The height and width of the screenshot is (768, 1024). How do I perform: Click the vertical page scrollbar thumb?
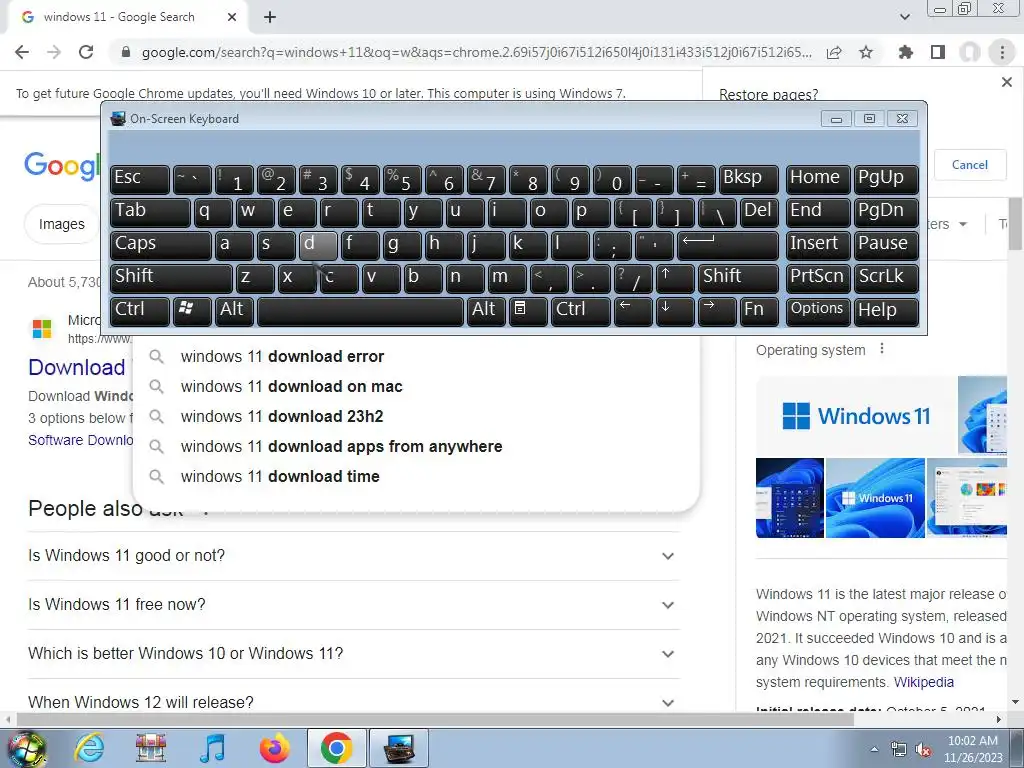[x=1015, y=224]
